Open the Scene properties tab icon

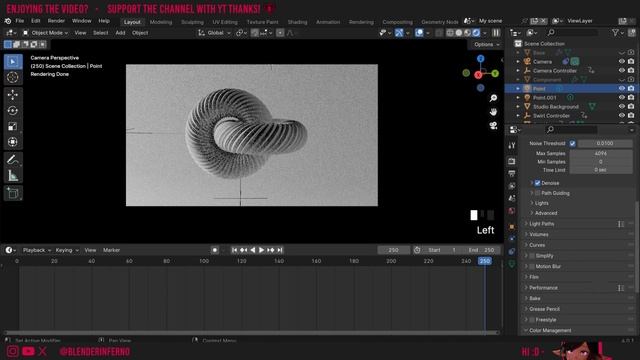coord(512,198)
